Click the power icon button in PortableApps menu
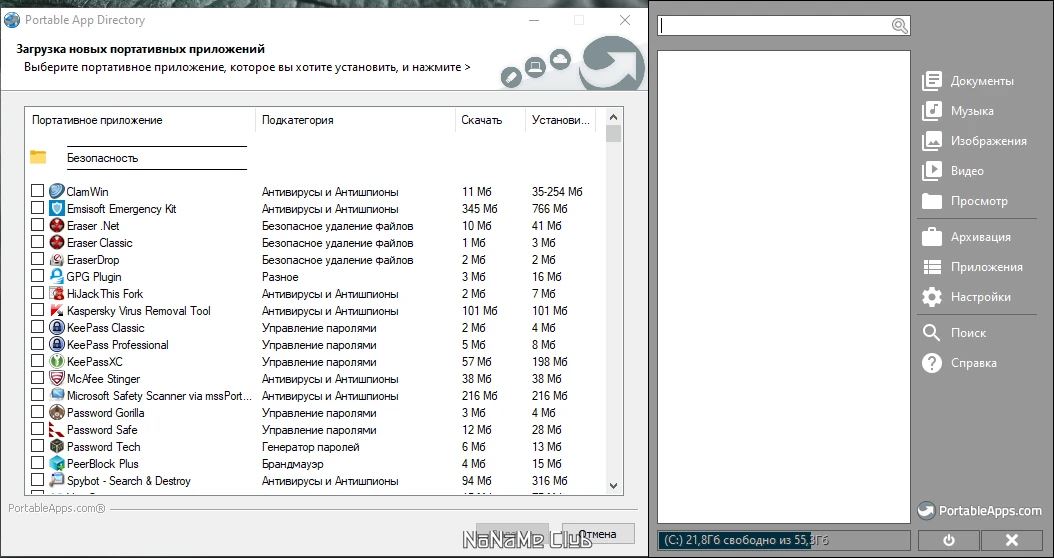Viewport: 1054px width, 558px height. coord(948,541)
